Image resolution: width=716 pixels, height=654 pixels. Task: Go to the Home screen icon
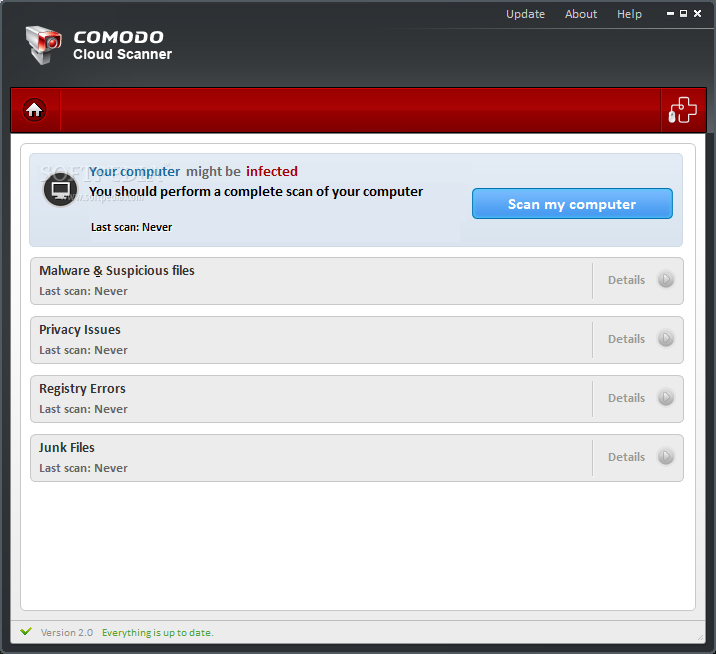(x=34, y=110)
